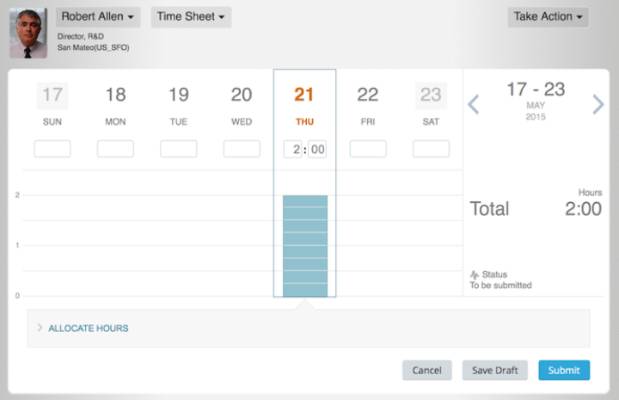Click the Friday hours input box
Image resolution: width=619 pixels, height=400 pixels.
click(368, 149)
